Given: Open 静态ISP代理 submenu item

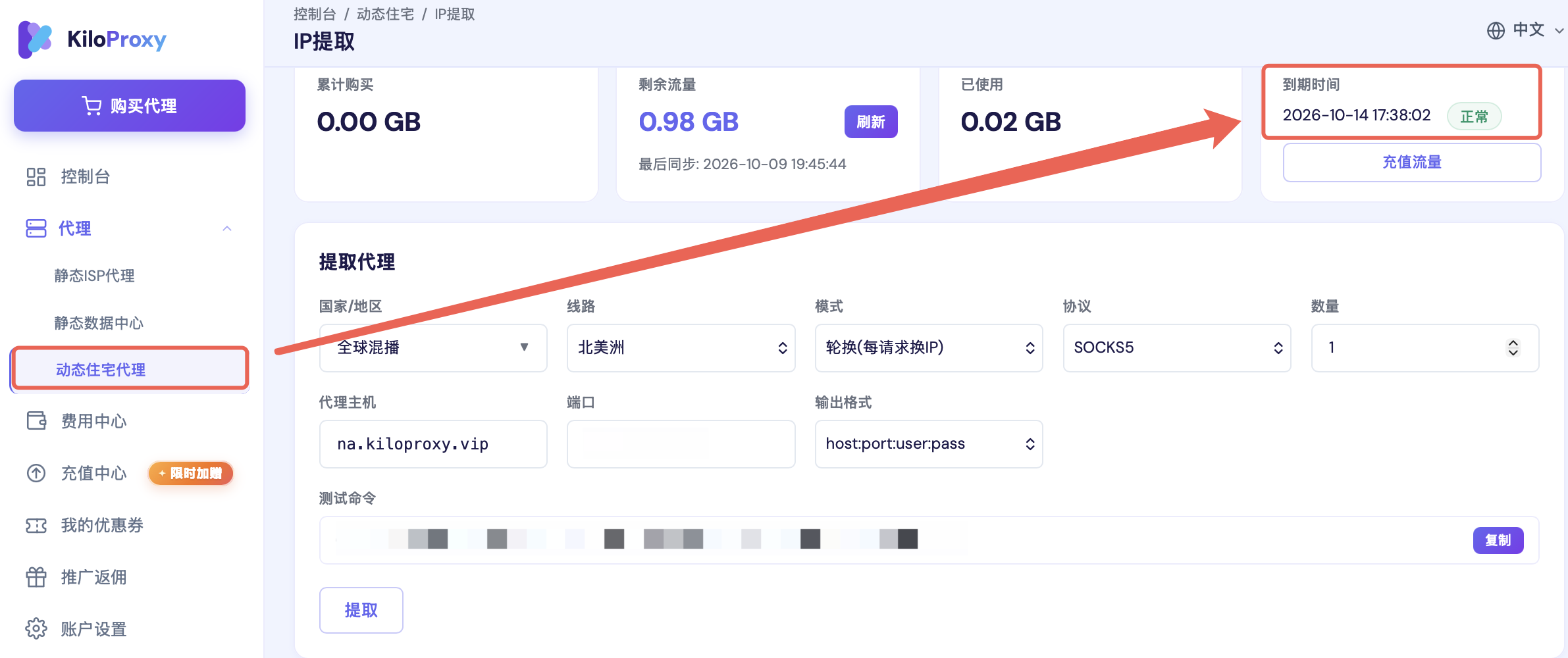Looking at the screenshot, I should click(x=94, y=276).
